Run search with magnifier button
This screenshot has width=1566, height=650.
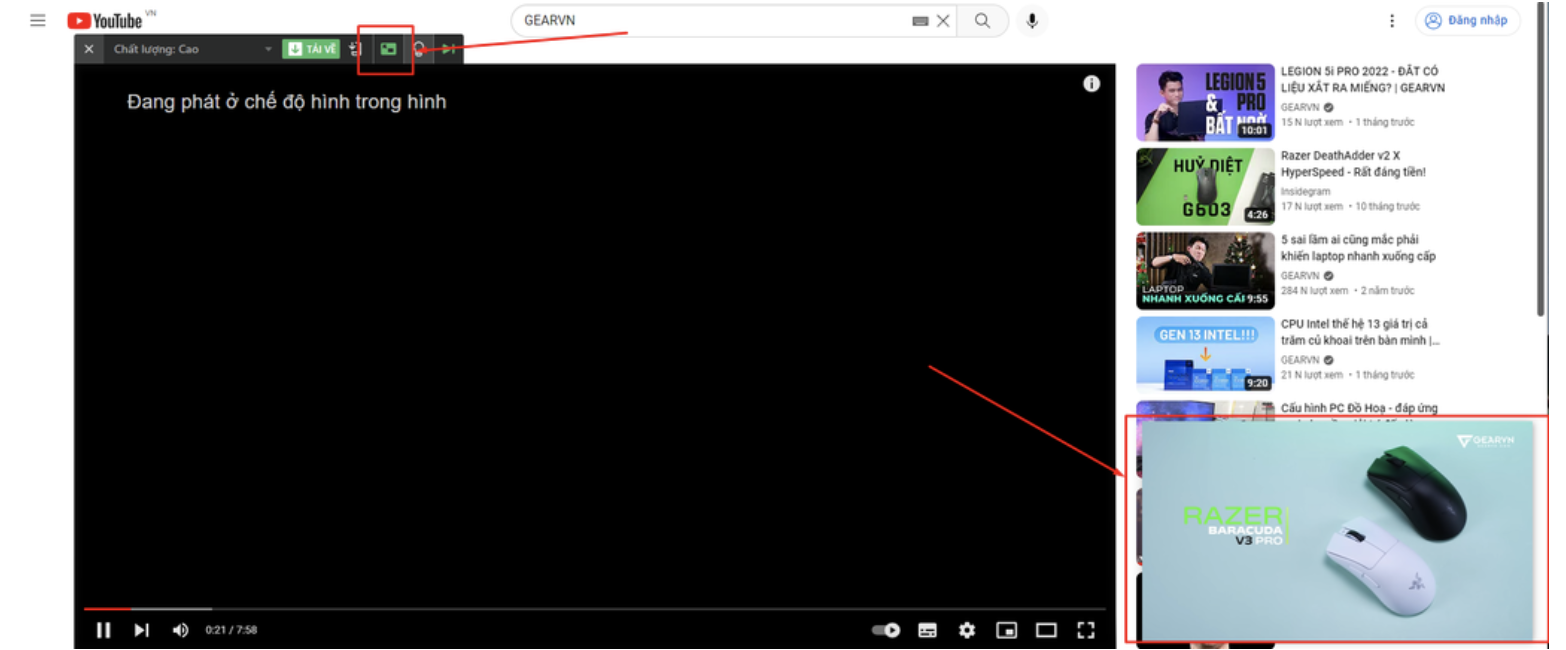click(x=983, y=21)
